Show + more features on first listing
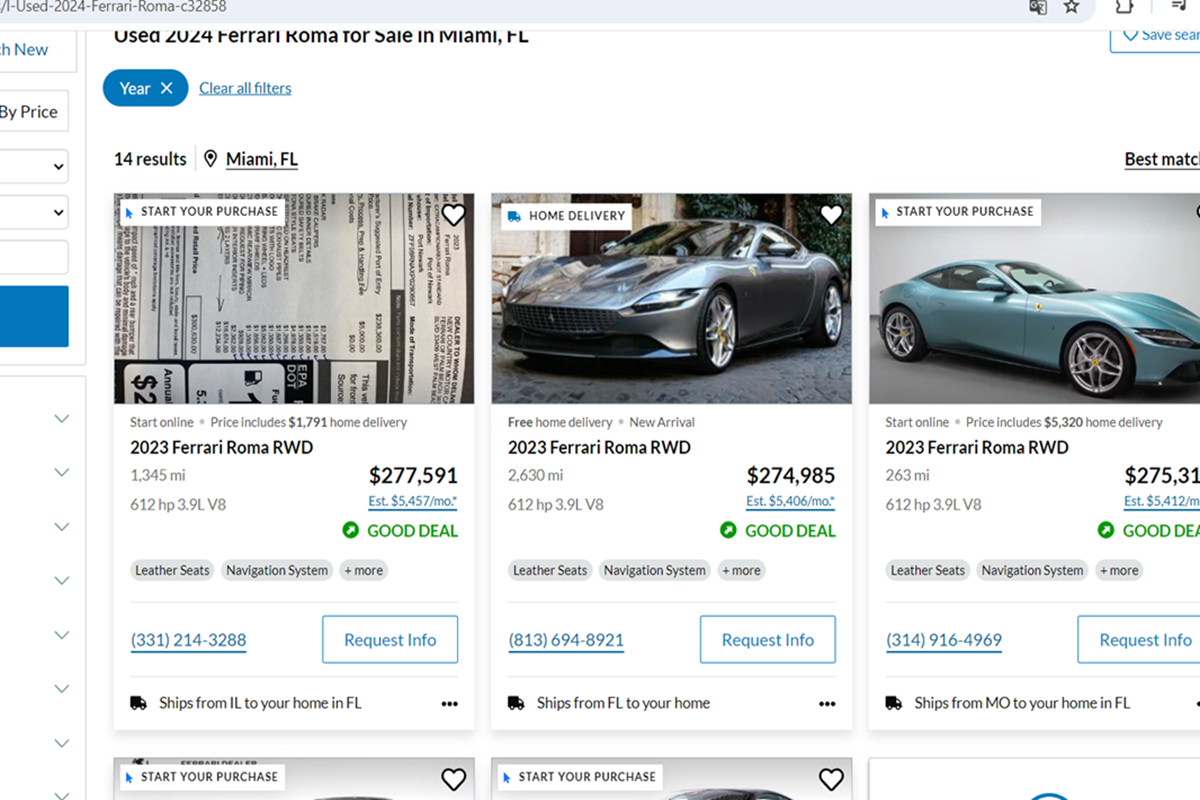This screenshot has width=1200, height=800. [x=364, y=570]
